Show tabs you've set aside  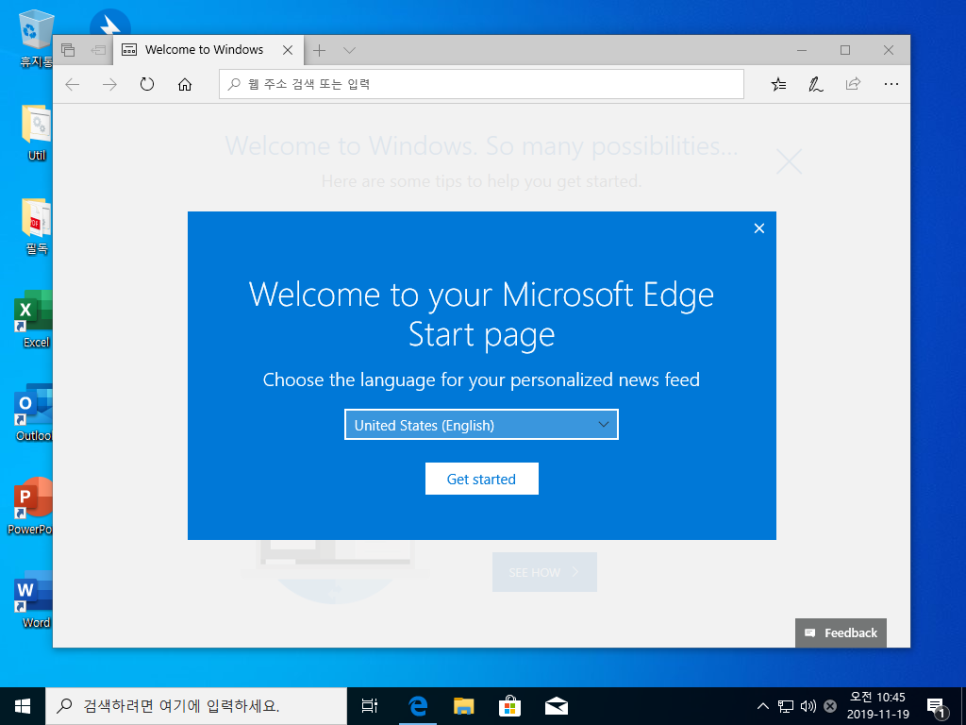point(68,50)
